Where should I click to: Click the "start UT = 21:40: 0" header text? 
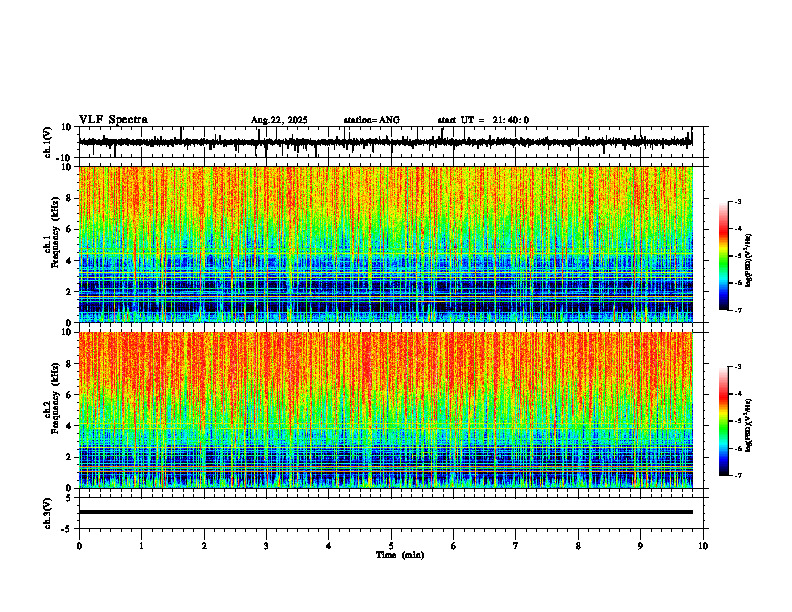click(x=483, y=120)
